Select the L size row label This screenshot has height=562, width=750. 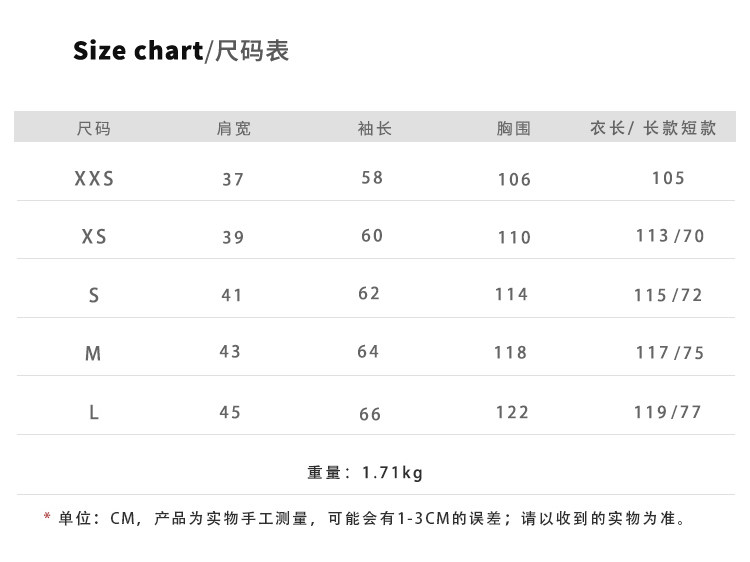point(94,412)
